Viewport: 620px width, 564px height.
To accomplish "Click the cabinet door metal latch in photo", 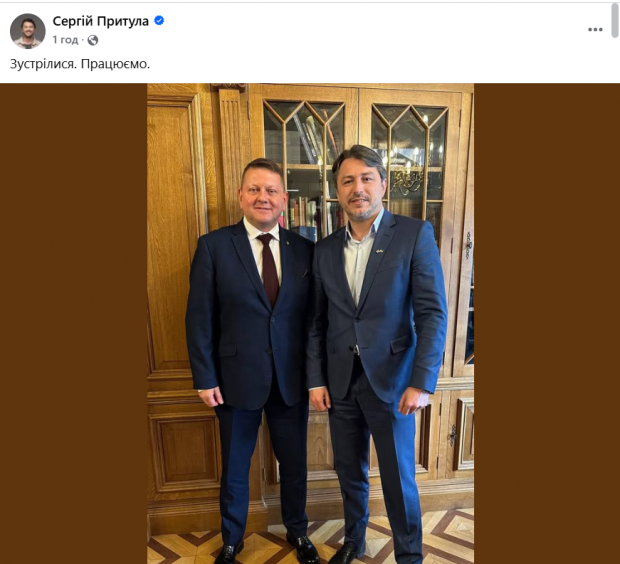I will (x=469, y=245).
